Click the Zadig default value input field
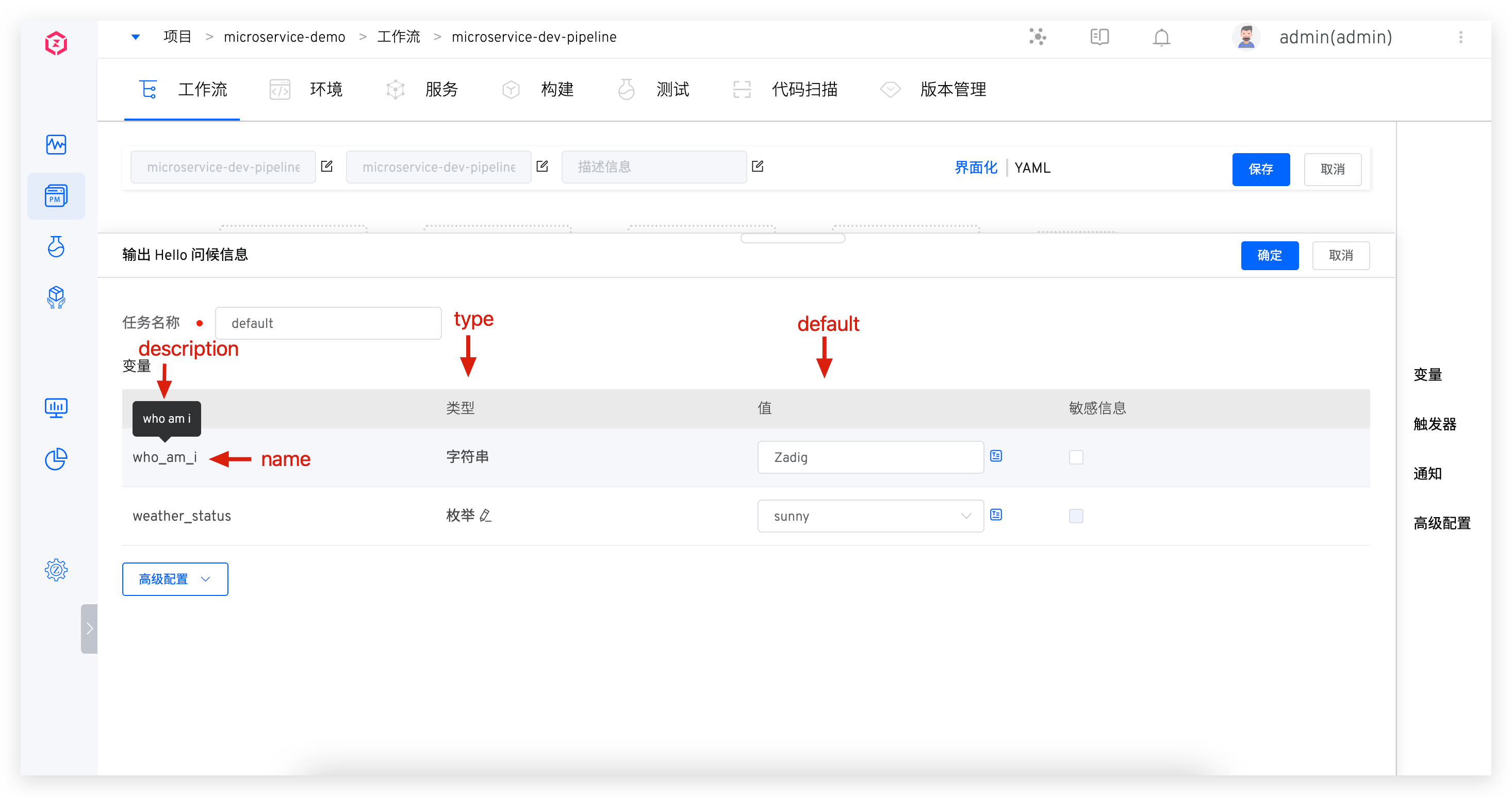 [x=870, y=457]
